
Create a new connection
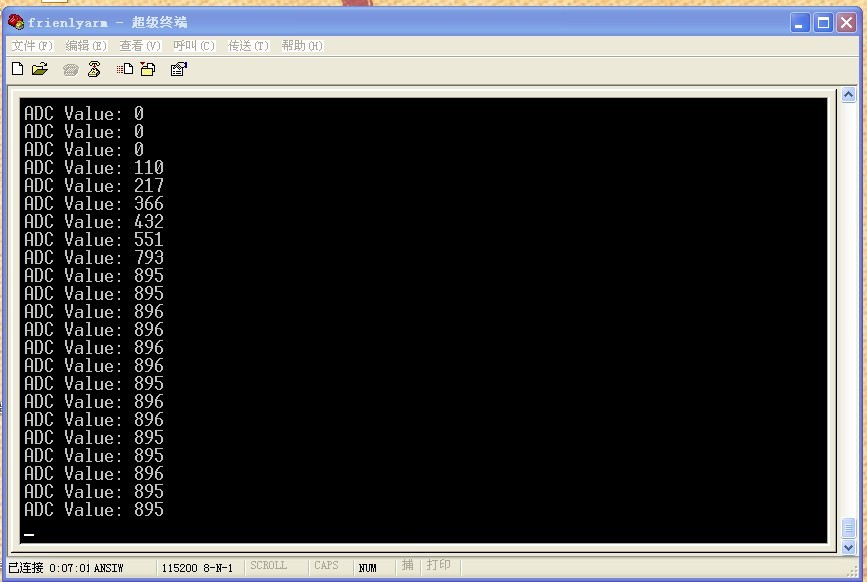[x=16, y=69]
